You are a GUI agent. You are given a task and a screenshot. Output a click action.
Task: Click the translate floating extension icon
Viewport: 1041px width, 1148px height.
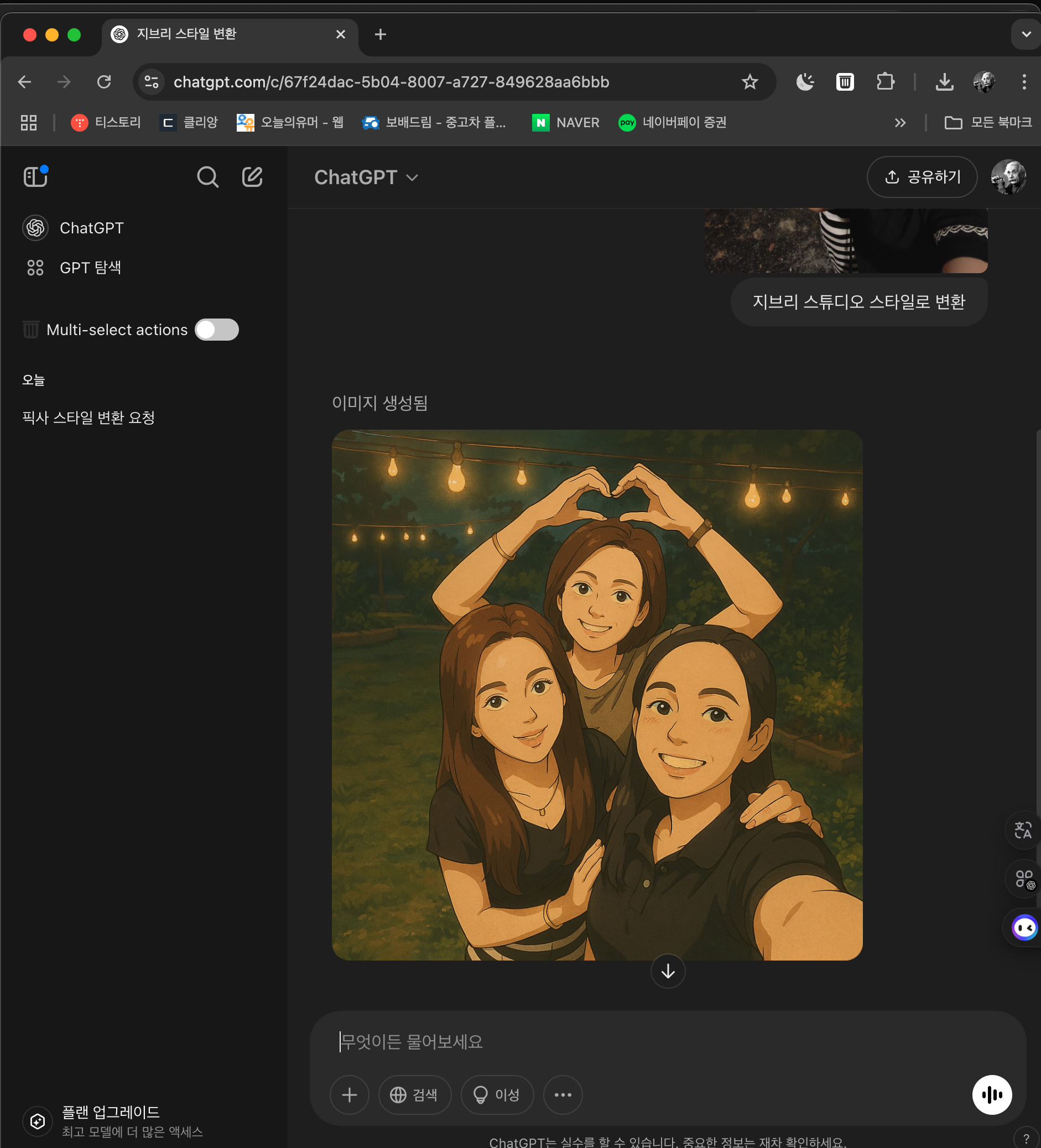(x=1023, y=829)
